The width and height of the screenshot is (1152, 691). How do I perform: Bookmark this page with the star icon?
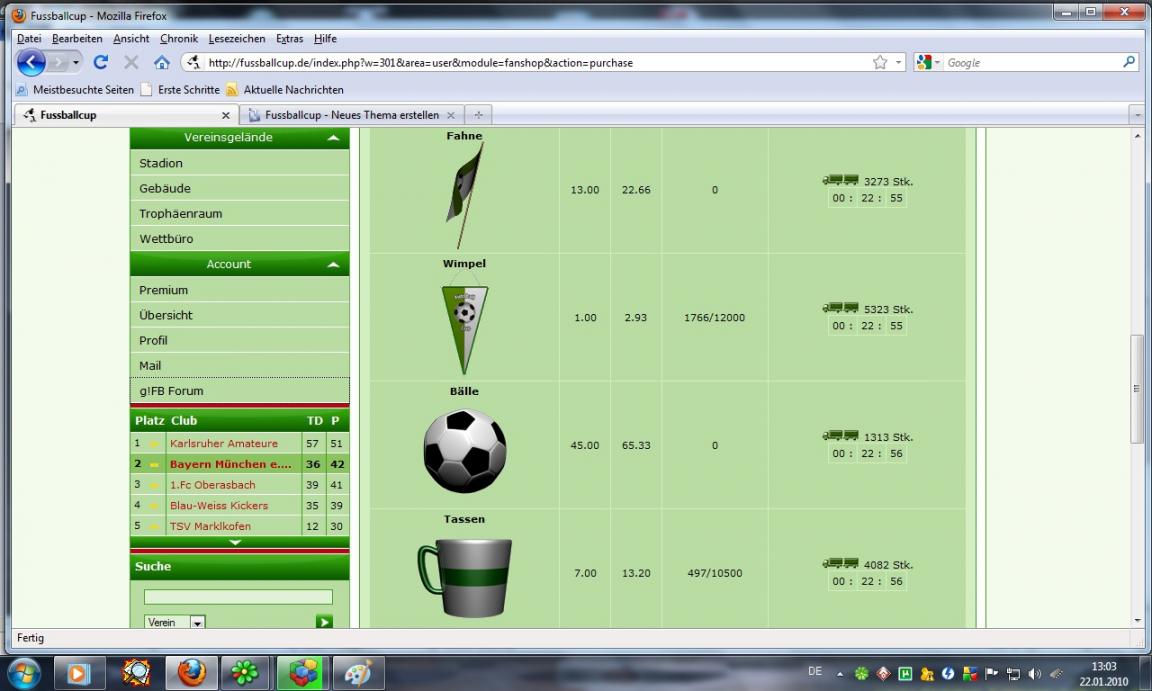pos(879,62)
